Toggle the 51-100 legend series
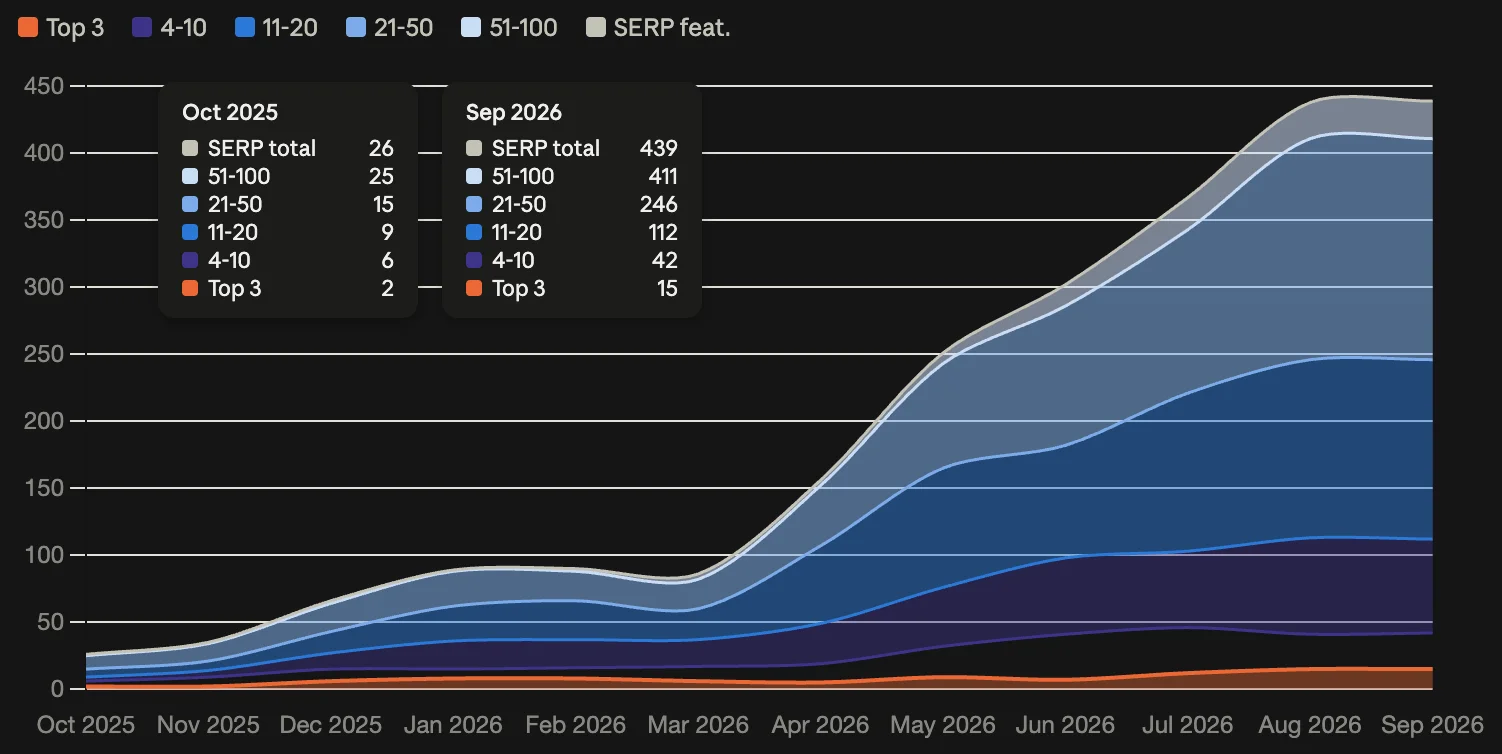The image size is (1502, 754). (509, 28)
